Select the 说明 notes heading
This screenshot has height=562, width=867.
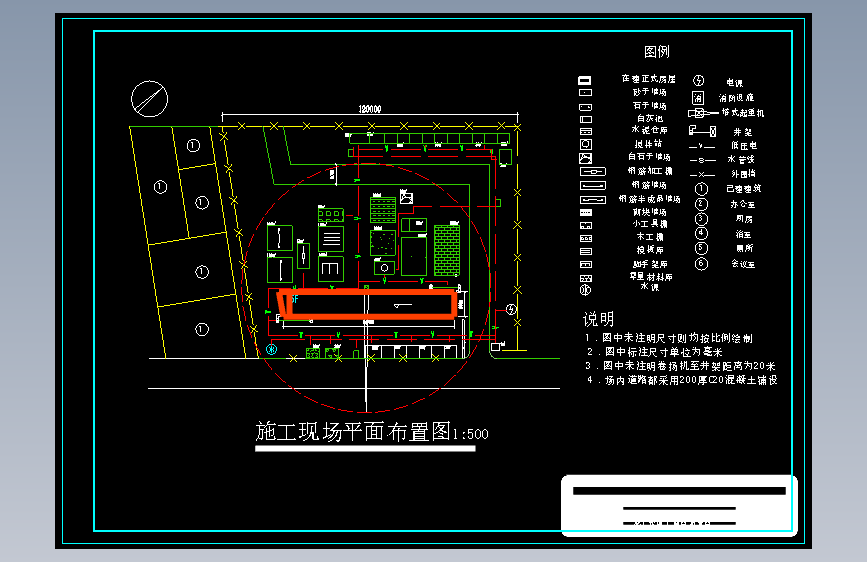[x=598, y=319]
